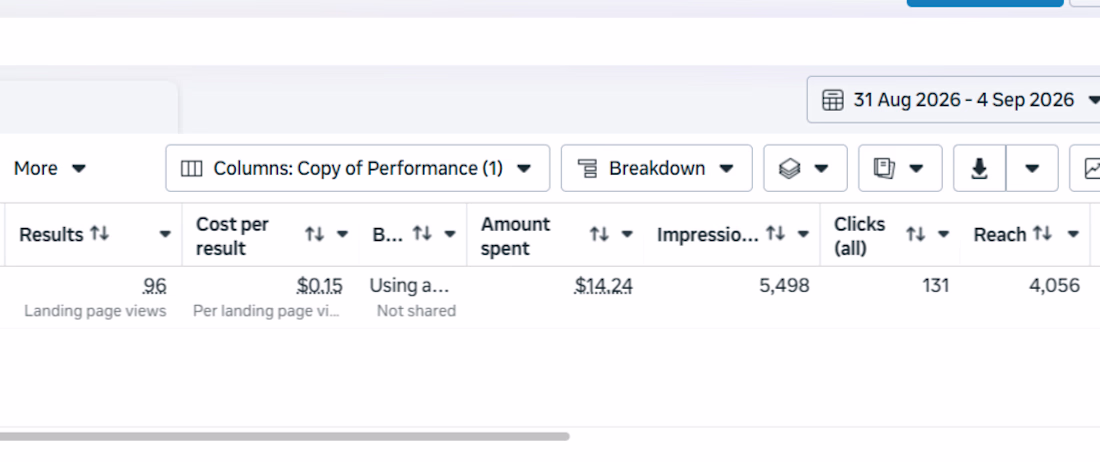
Task: Click the Cost per result header label
Action: (232, 236)
